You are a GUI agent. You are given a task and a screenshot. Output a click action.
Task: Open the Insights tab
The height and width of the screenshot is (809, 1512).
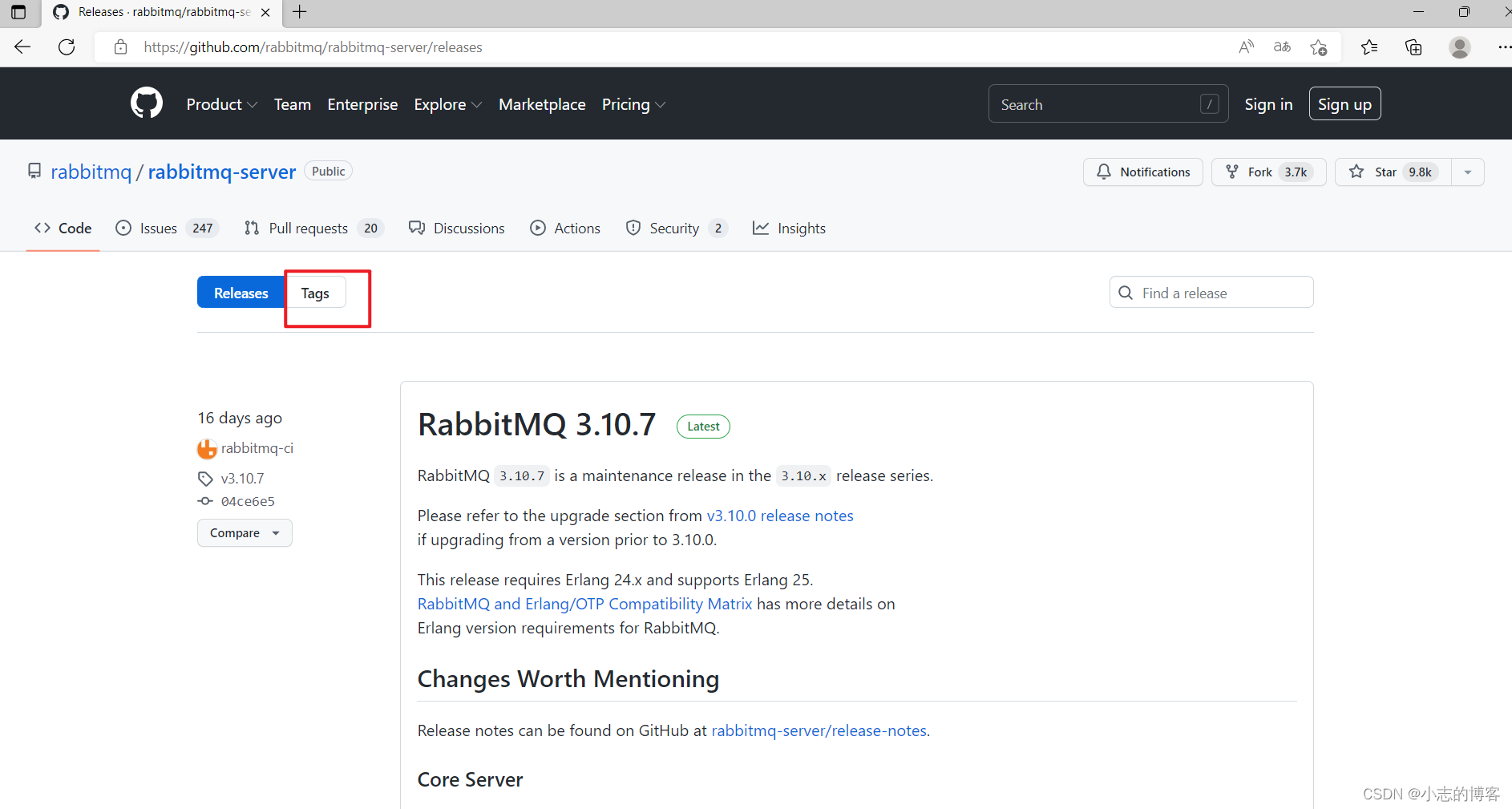click(789, 229)
